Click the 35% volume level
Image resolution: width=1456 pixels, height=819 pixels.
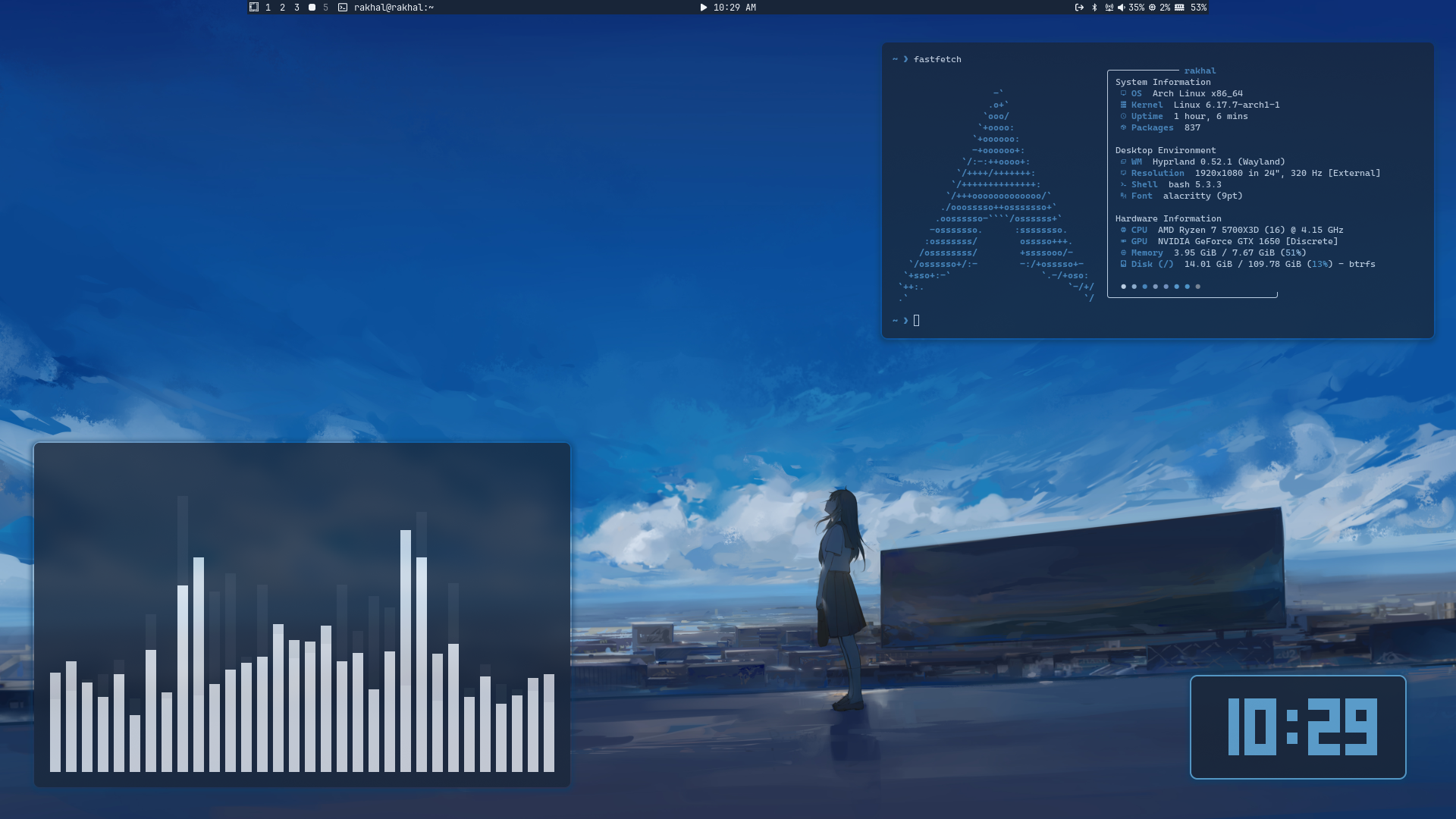tap(1136, 8)
